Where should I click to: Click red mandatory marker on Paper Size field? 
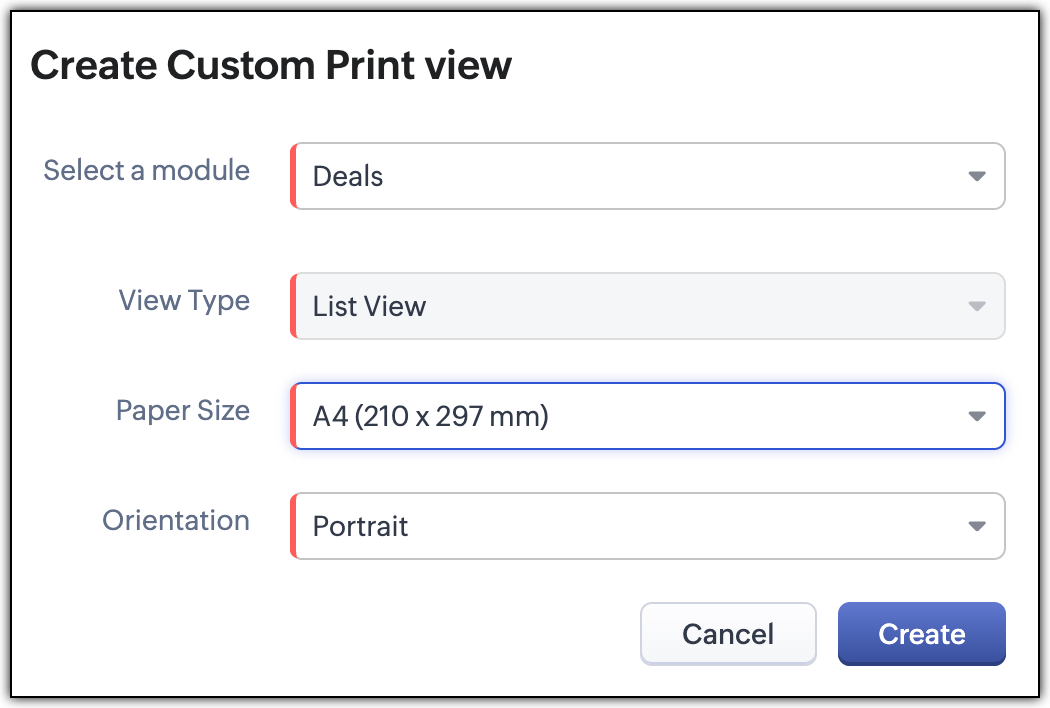(294, 416)
